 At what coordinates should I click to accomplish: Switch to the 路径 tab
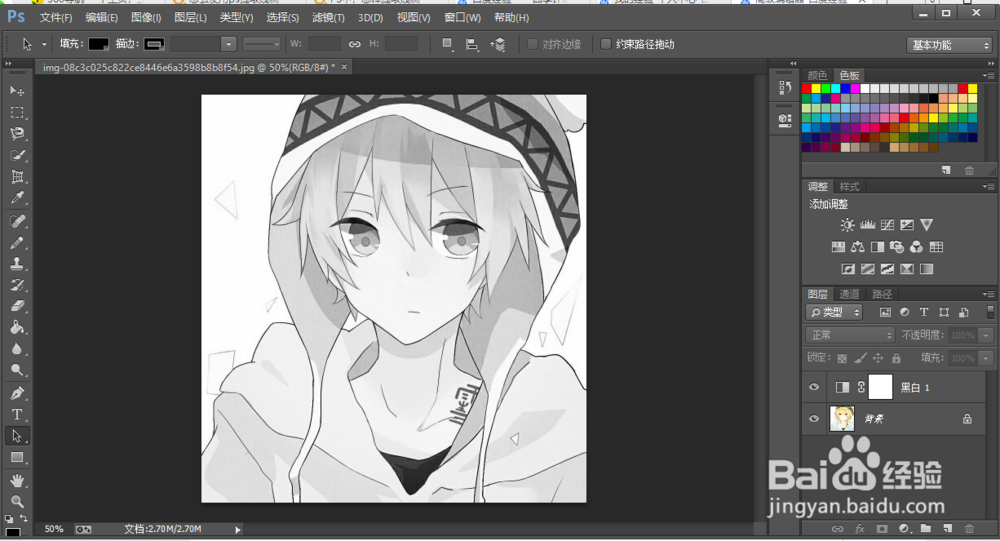(882, 294)
